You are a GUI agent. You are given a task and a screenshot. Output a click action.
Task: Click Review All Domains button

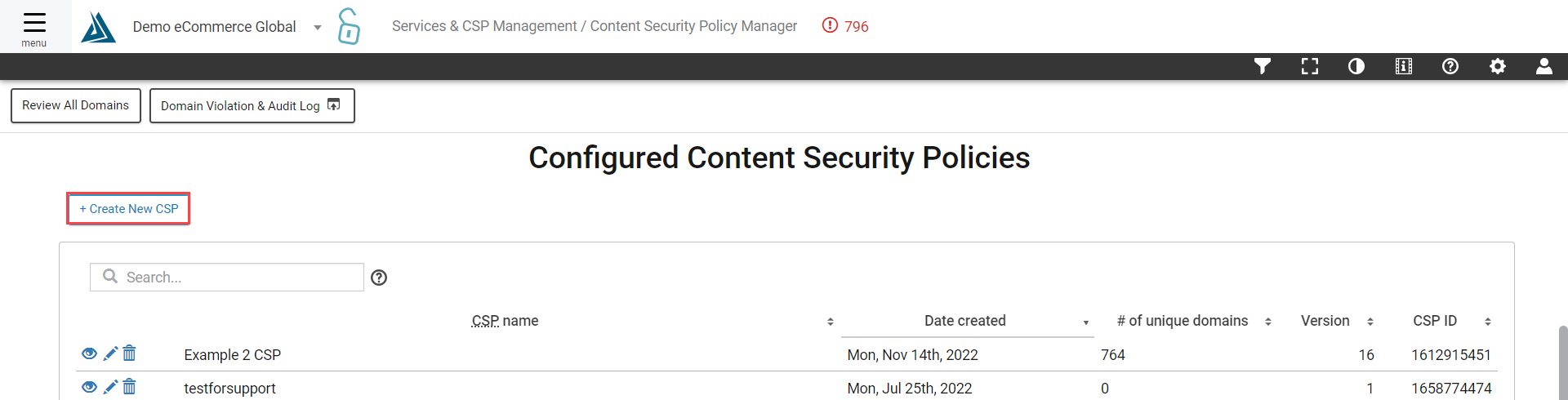(x=76, y=105)
